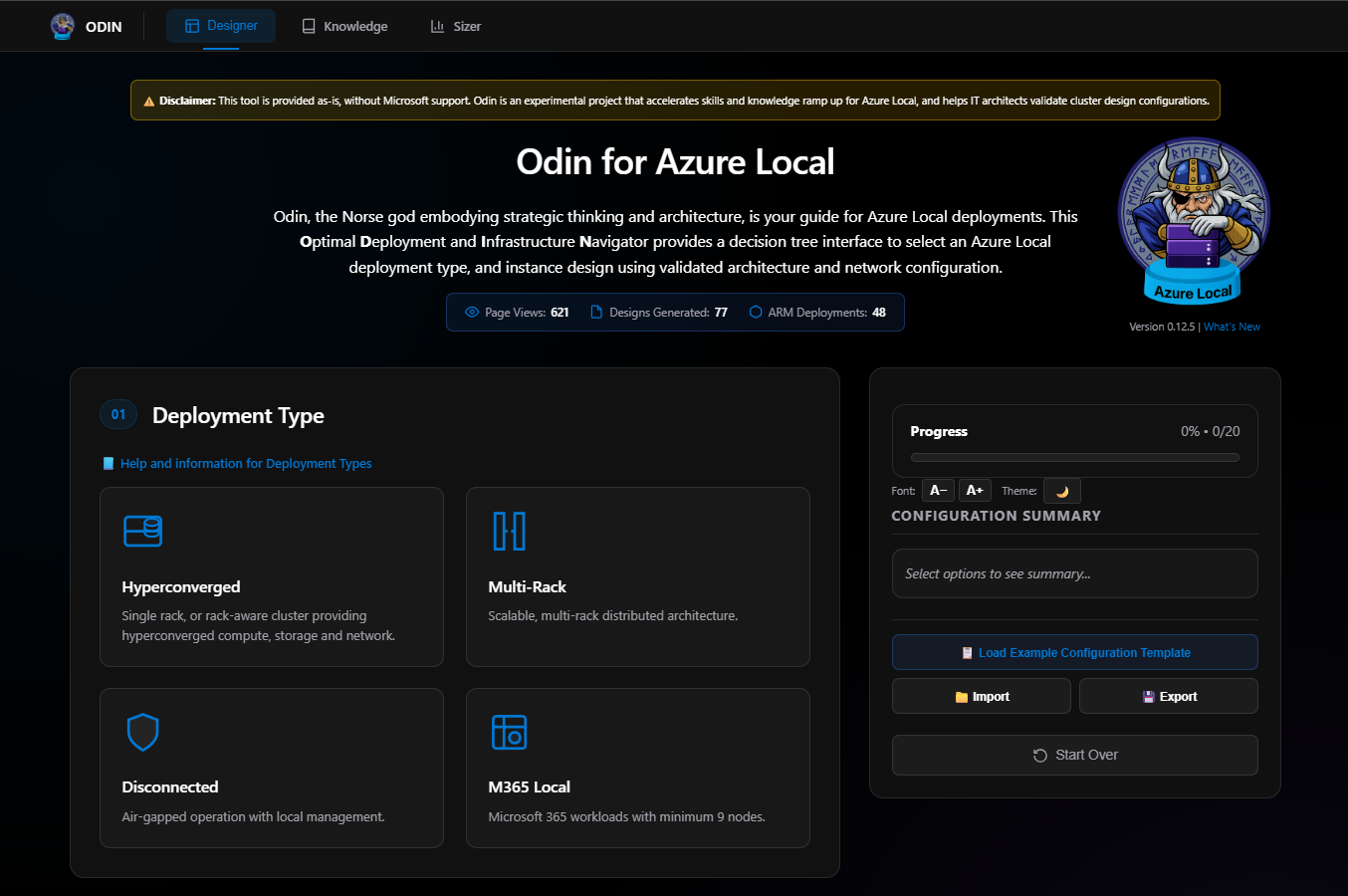
Task: Click the ARM Deployments hexagon icon
Action: coord(756,313)
